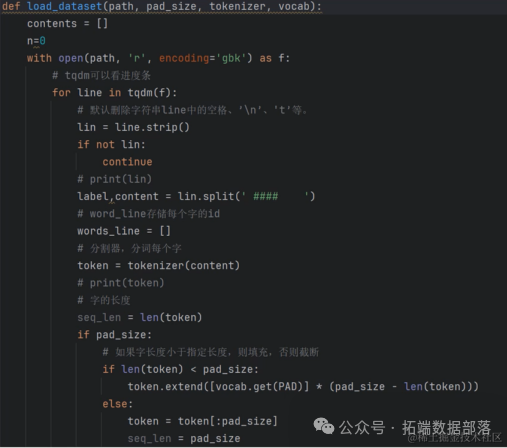Click the '# print(lin)' comment

pos(114,179)
